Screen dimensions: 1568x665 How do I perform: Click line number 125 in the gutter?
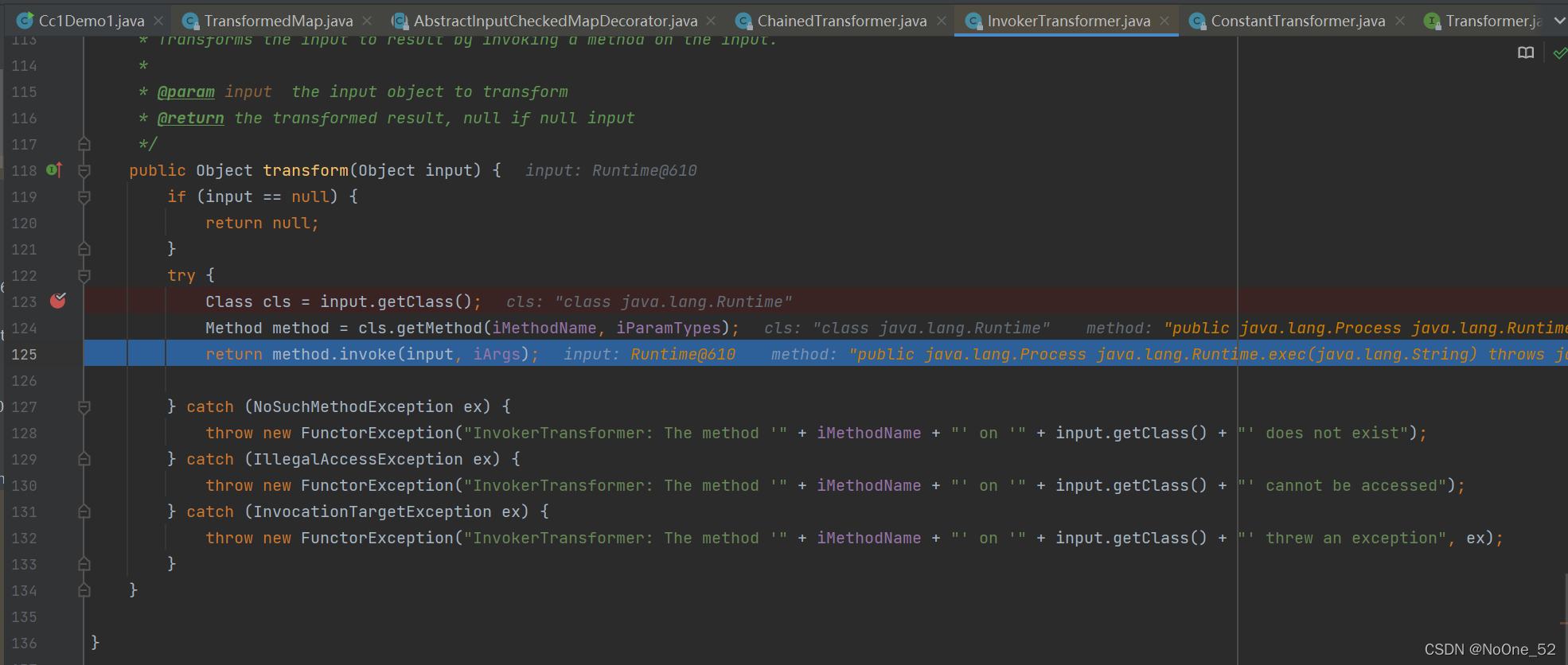[24, 354]
